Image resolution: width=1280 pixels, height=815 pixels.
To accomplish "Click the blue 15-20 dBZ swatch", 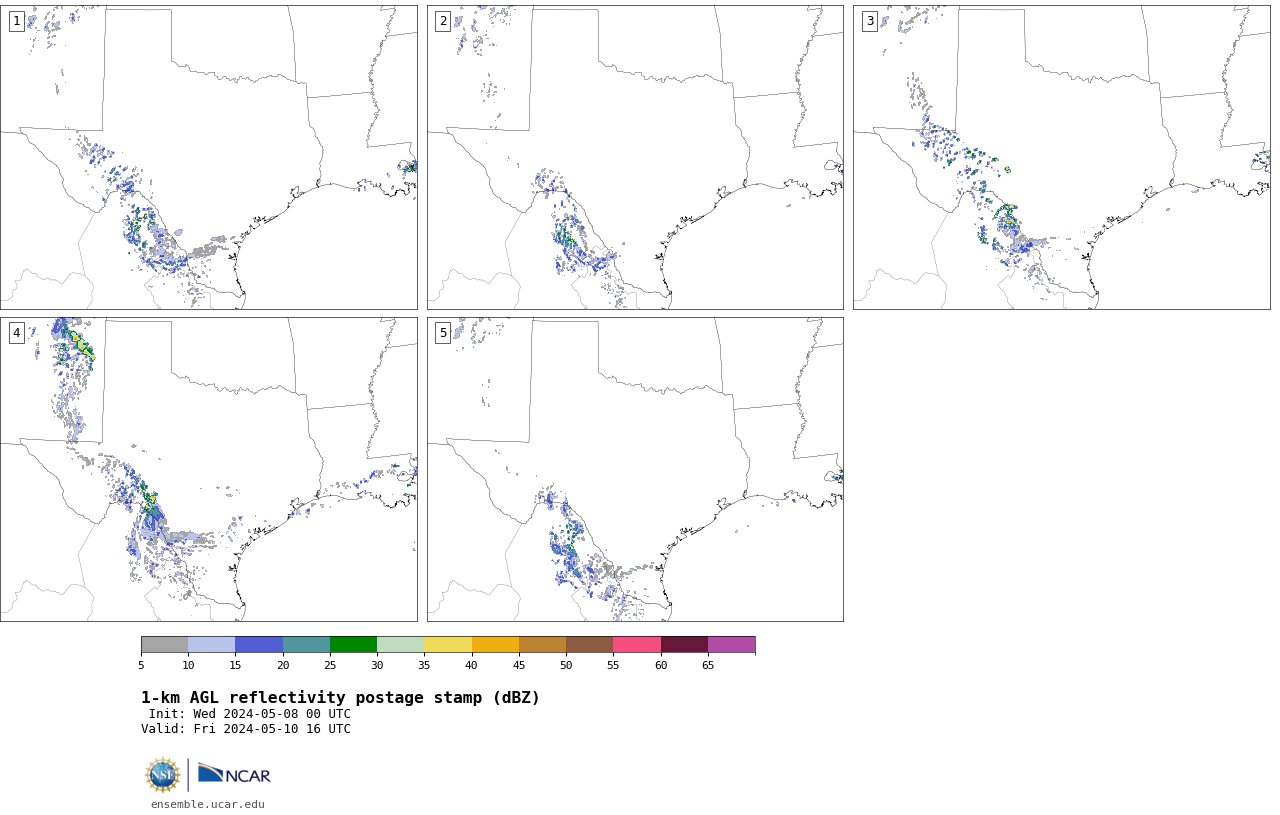I will pyautogui.click(x=259, y=644).
